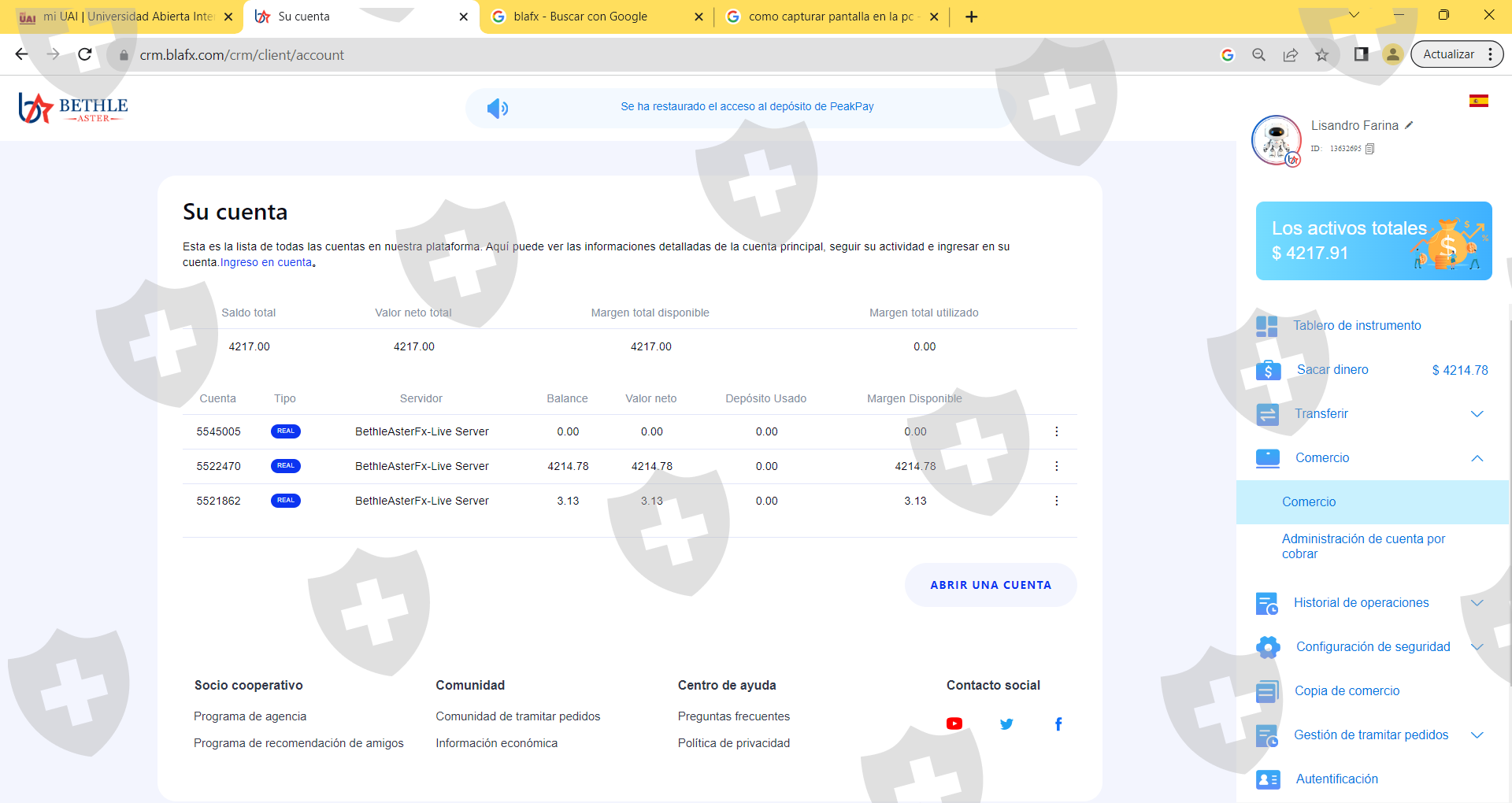The width and height of the screenshot is (1512, 803).
Task: Click the ABRIR UNA CUENTA button
Action: pyautogui.click(x=990, y=585)
